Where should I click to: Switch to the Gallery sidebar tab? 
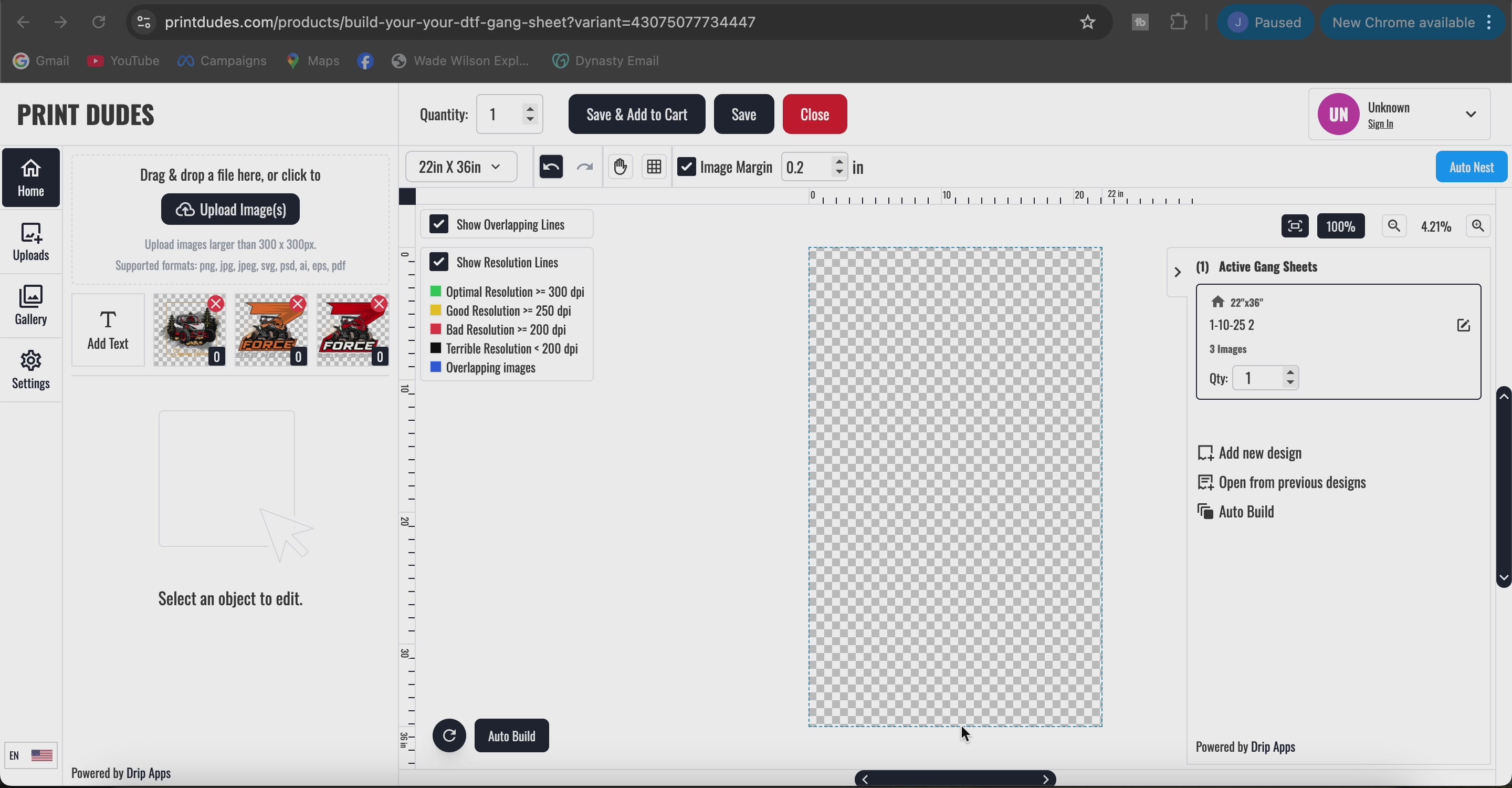31,306
